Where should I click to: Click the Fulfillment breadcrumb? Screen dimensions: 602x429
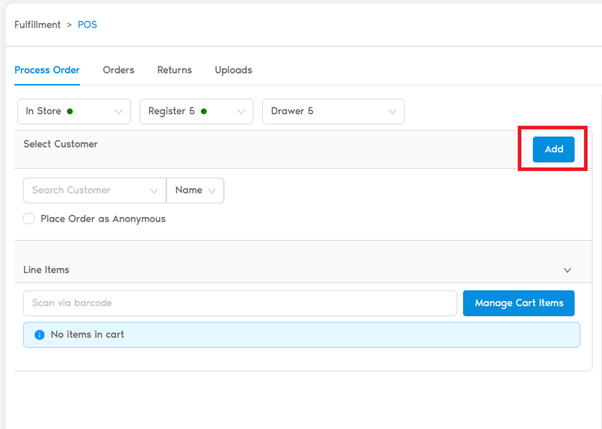pyautogui.click(x=38, y=24)
